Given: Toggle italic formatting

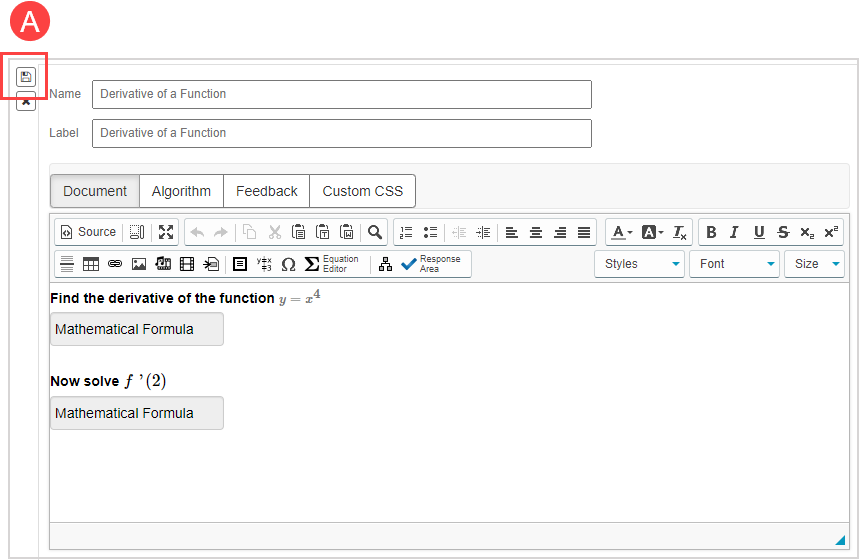Looking at the screenshot, I should 734,232.
